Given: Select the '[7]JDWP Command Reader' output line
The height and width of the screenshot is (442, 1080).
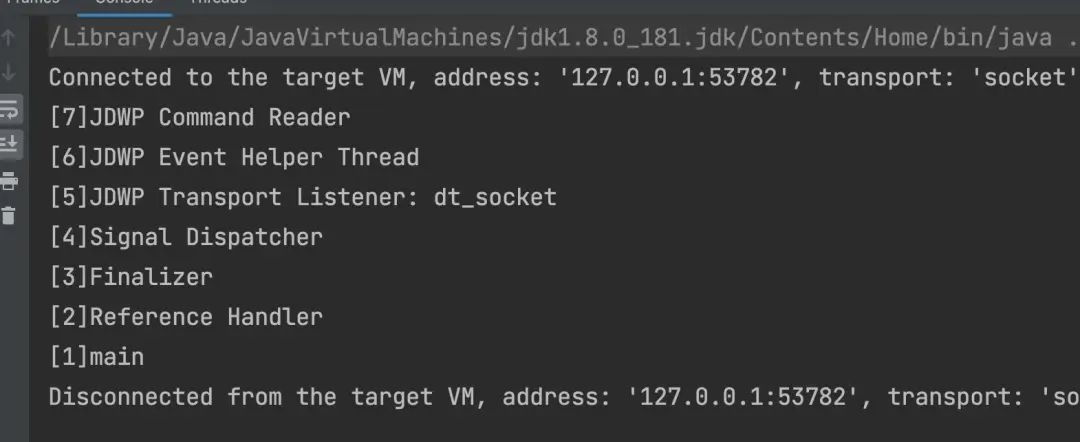Looking at the screenshot, I should (200, 118).
